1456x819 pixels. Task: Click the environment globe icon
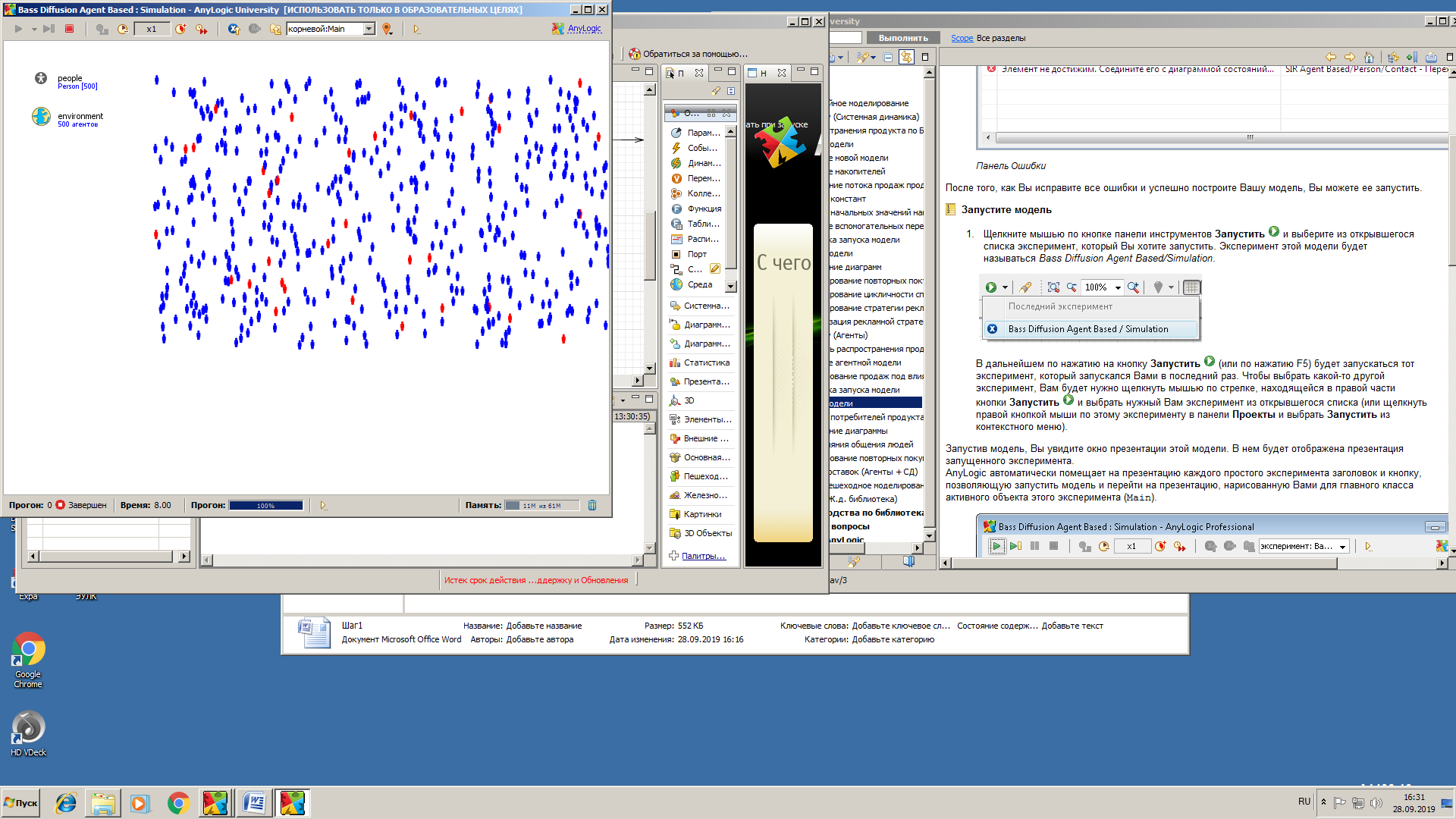coord(41,116)
